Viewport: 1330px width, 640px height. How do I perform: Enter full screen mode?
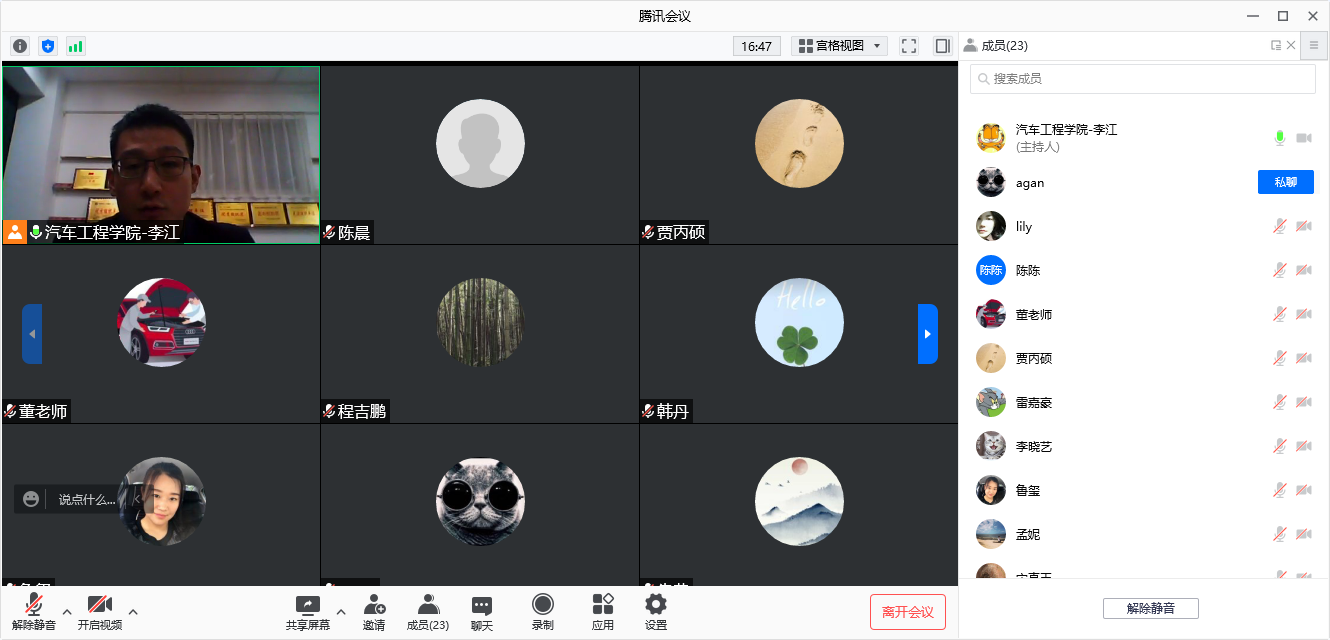tap(909, 46)
